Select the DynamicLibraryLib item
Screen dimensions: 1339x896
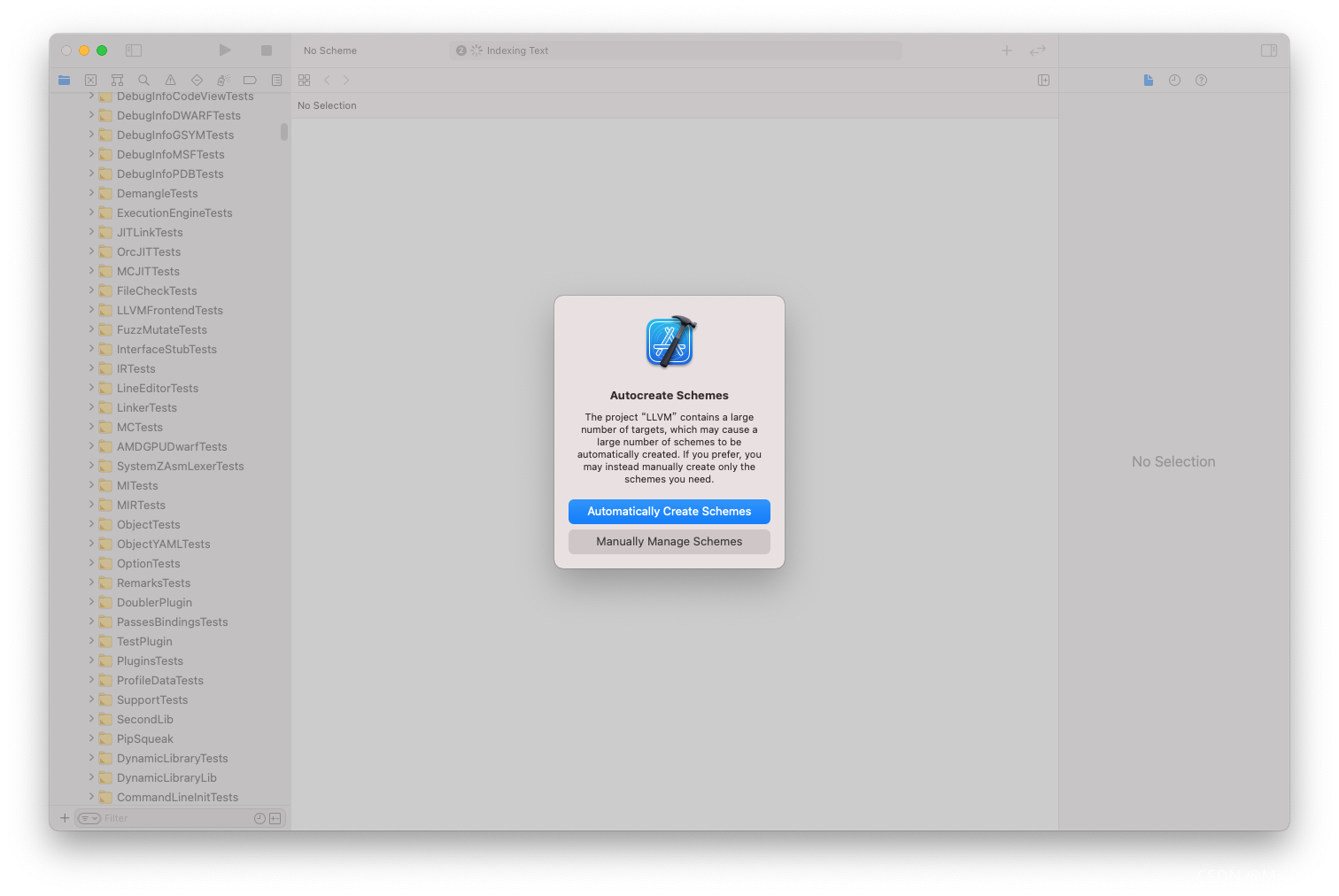click(166, 777)
